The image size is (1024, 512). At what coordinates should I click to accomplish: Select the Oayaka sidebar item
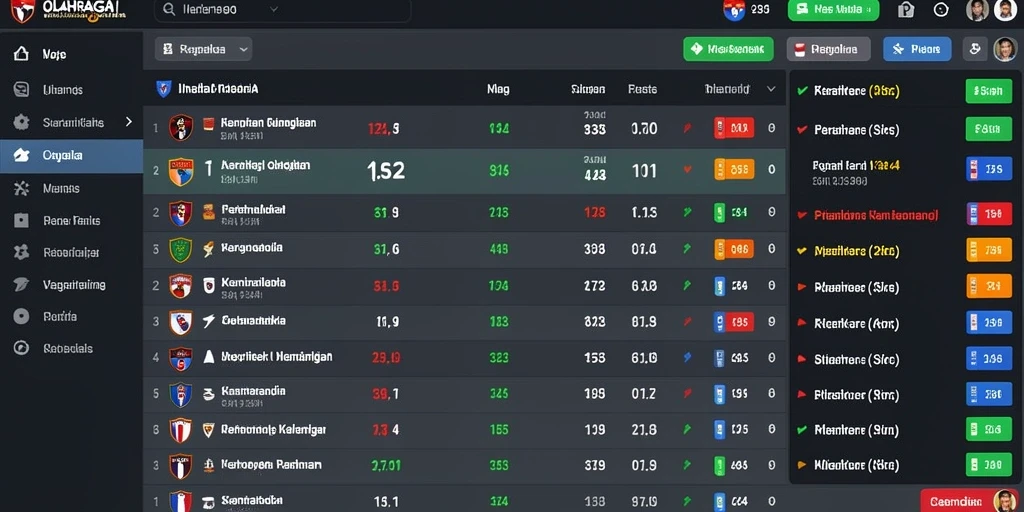[71, 155]
